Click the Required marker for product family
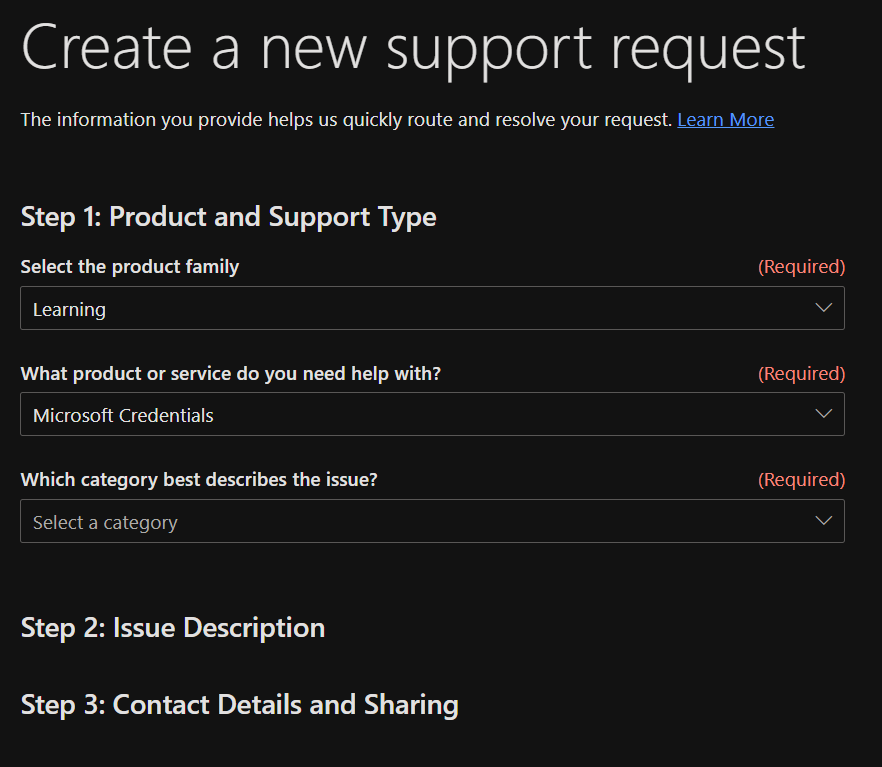882x767 pixels. click(801, 267)
